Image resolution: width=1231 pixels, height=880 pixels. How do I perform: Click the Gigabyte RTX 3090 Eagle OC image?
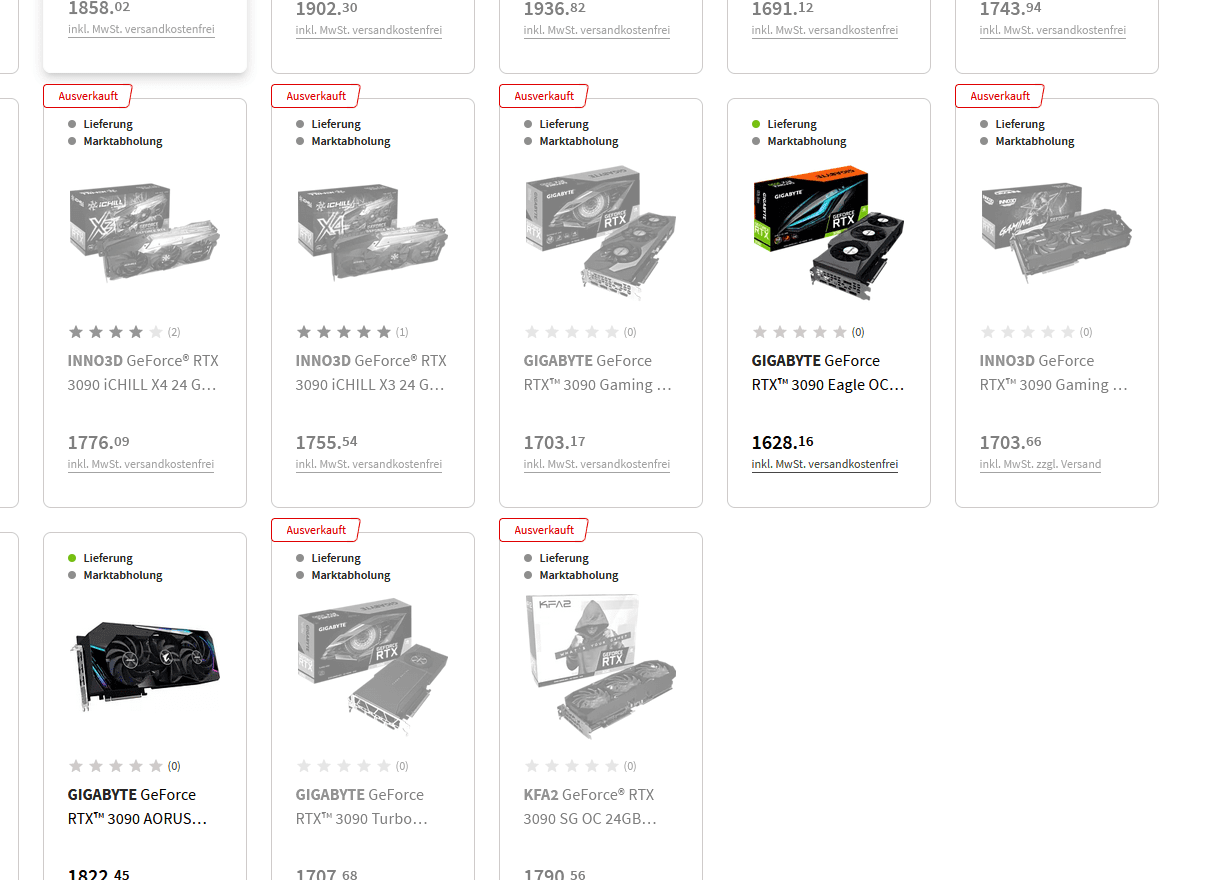pyautogui.click(x=829, y=233)
